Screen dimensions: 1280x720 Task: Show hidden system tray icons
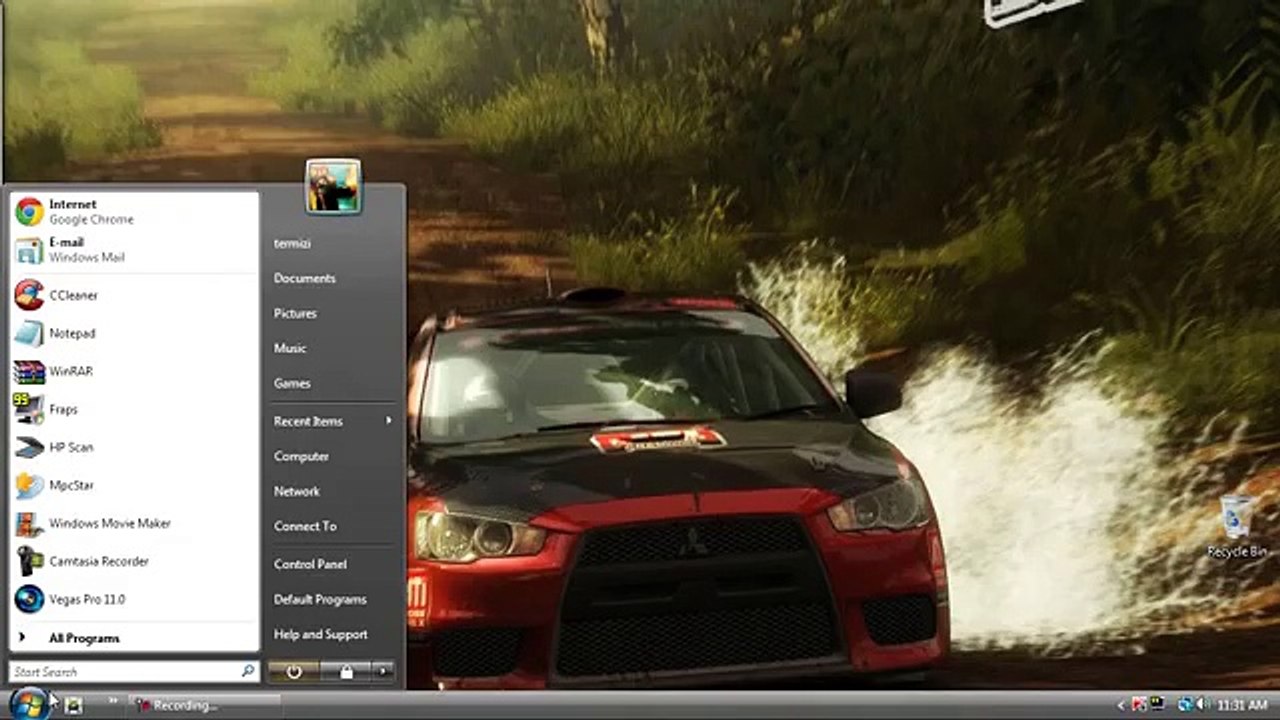click(1121, 705)
